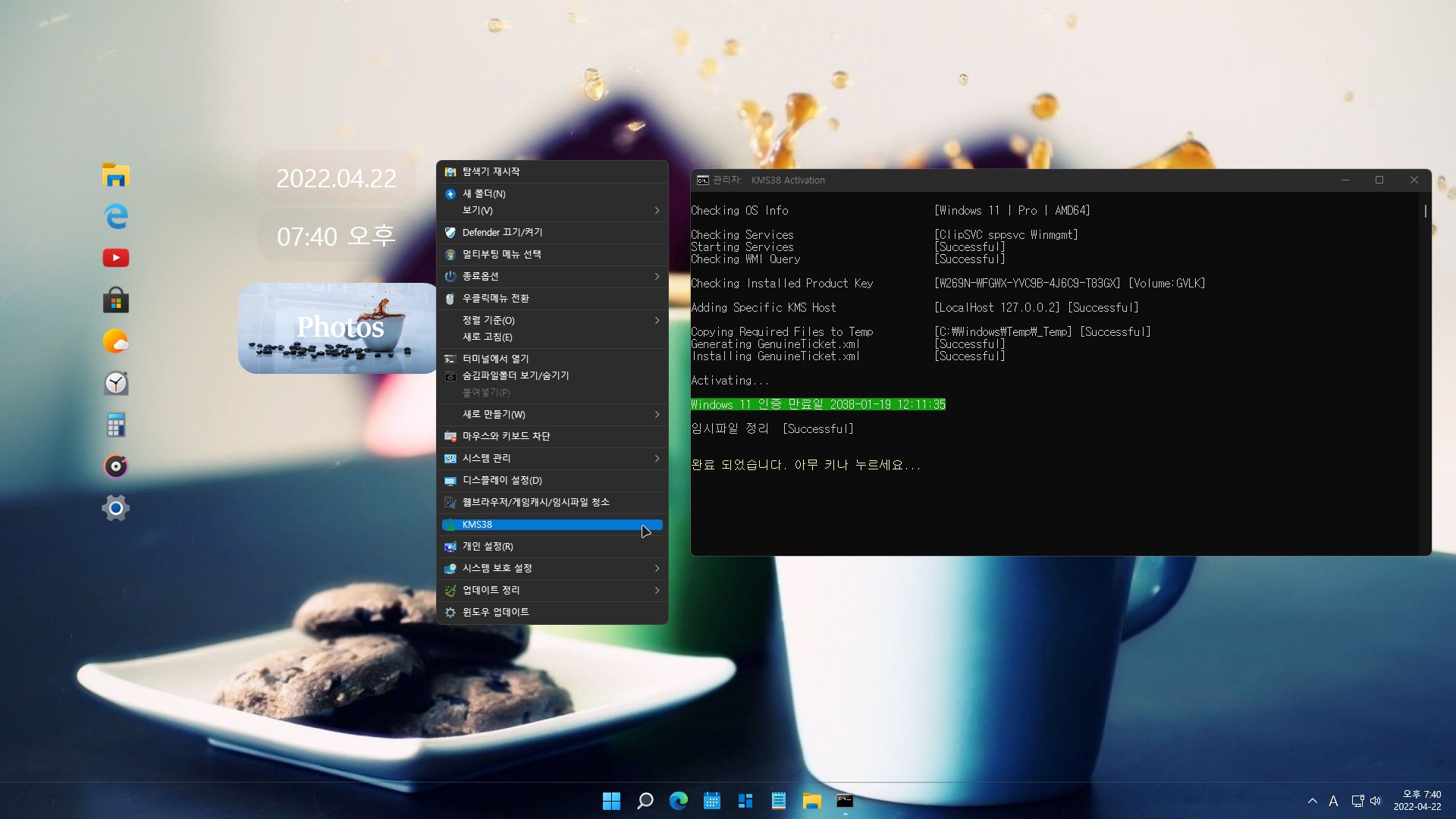
Task: Open the YouTube icon in the left dock
Action: (116, 258)
